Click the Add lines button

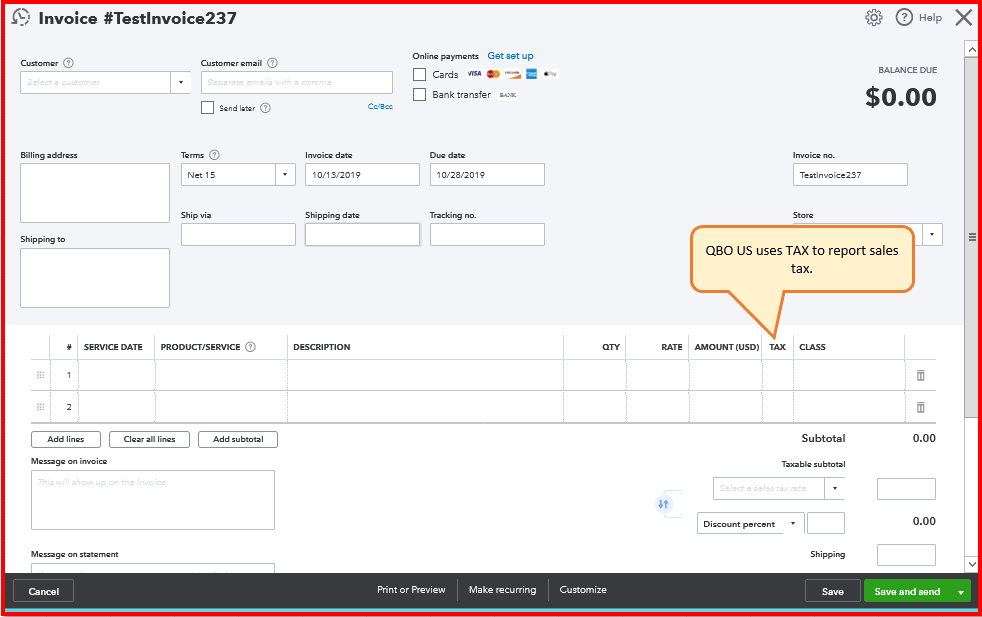click(66, 439)
